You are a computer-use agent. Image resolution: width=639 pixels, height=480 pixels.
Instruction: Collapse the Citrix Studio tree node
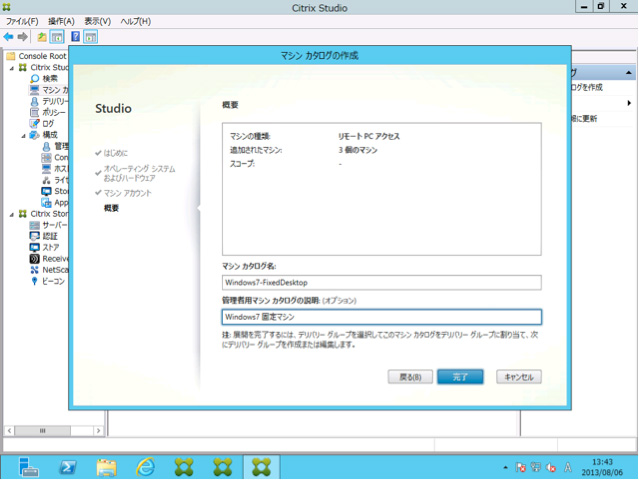[12, 68]
